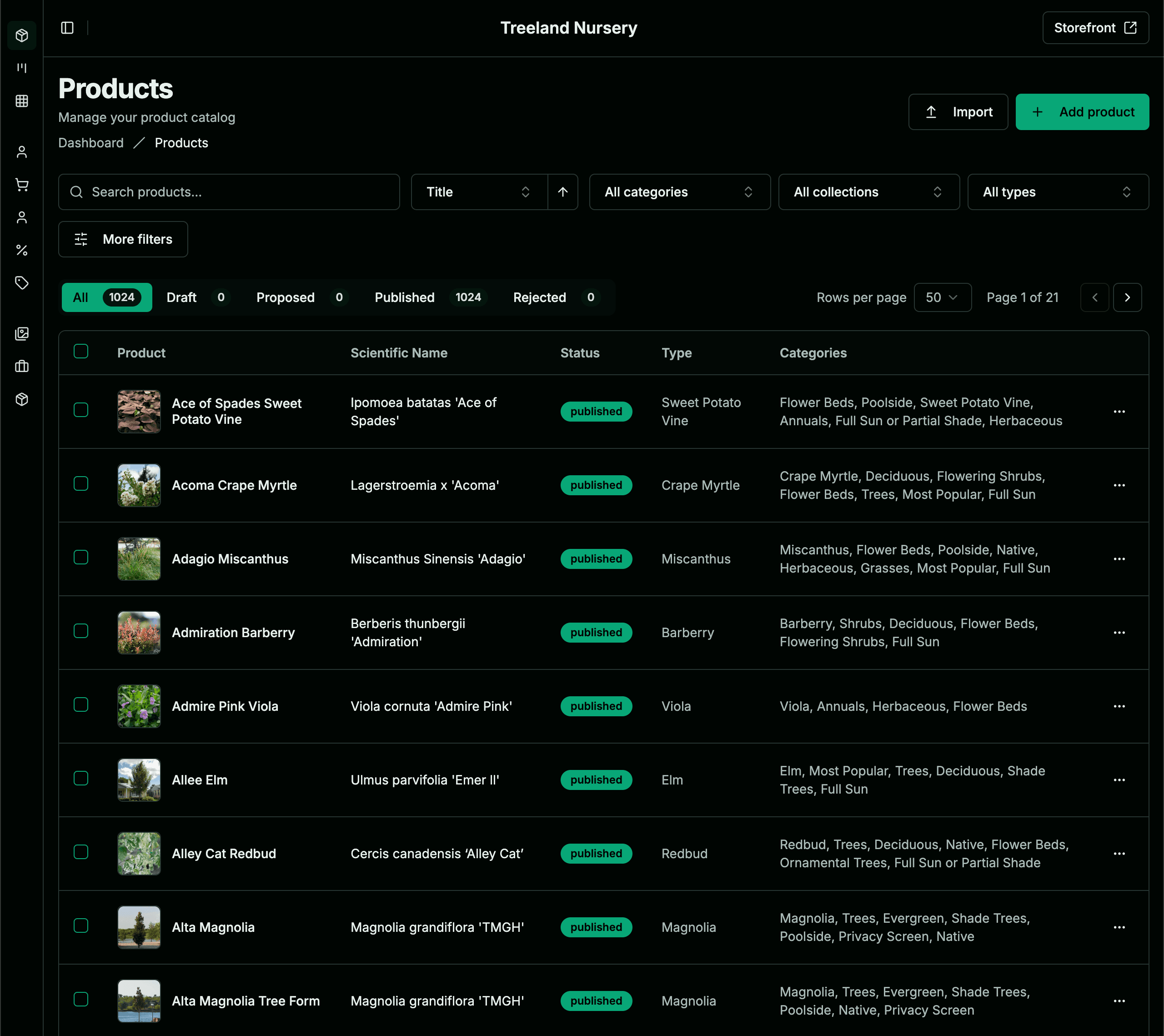Viewport: 1164px width, 1036px height.
Task: Toggle the sort direction arrow next to Title
Action: click(562, 192)
